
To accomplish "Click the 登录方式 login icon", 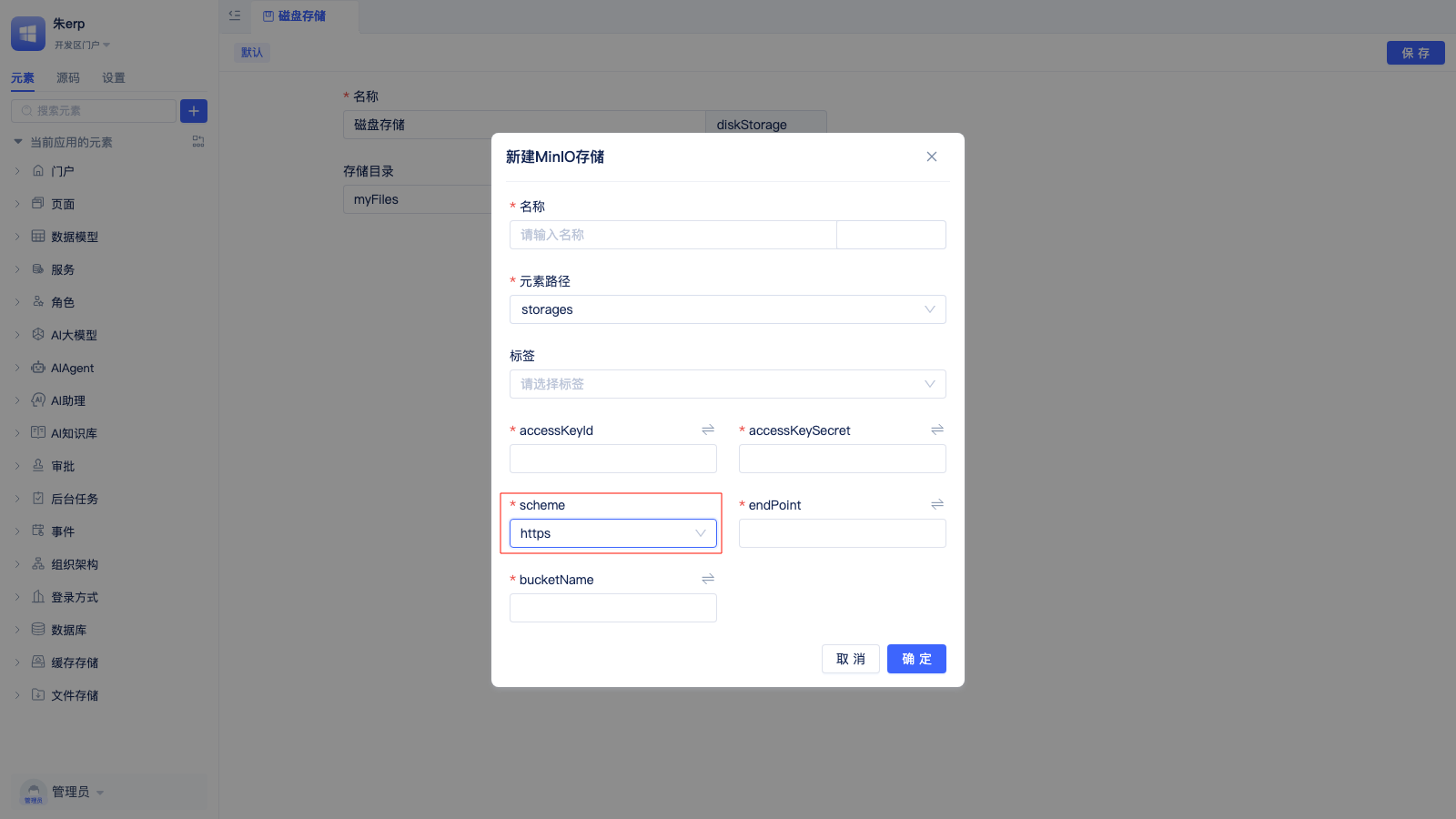I will 38,596.
